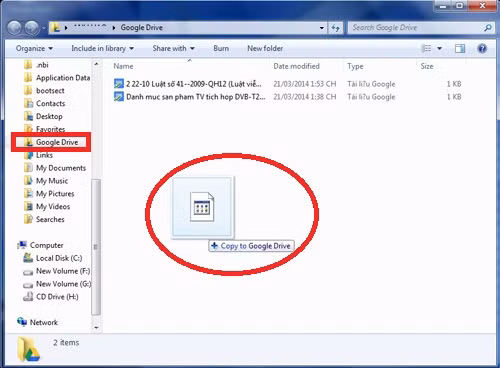
Task: Click the Google Drive icon in the sidebar
Action: tap(29, 142)
